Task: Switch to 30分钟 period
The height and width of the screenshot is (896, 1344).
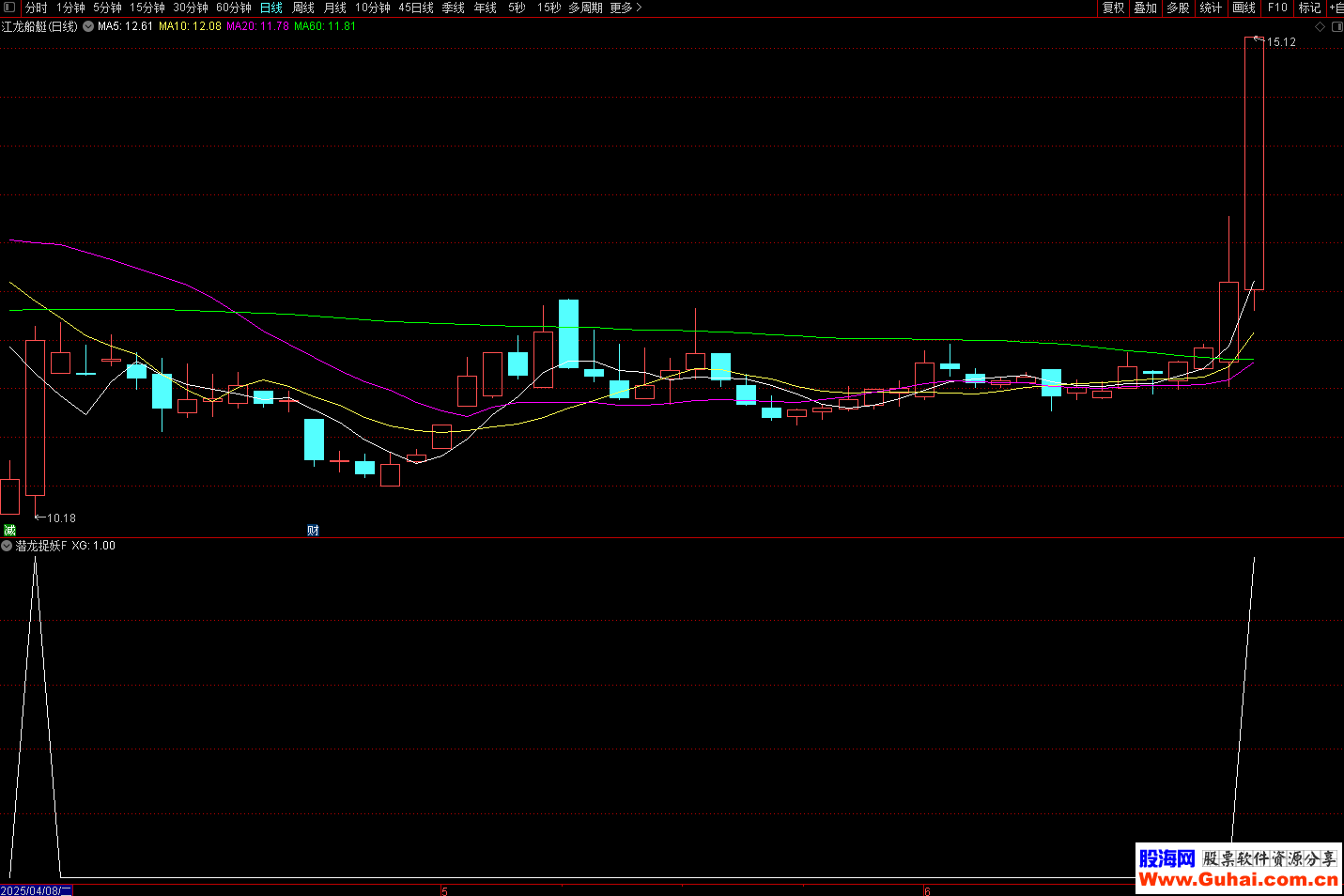Action: (x=191, y=8)
